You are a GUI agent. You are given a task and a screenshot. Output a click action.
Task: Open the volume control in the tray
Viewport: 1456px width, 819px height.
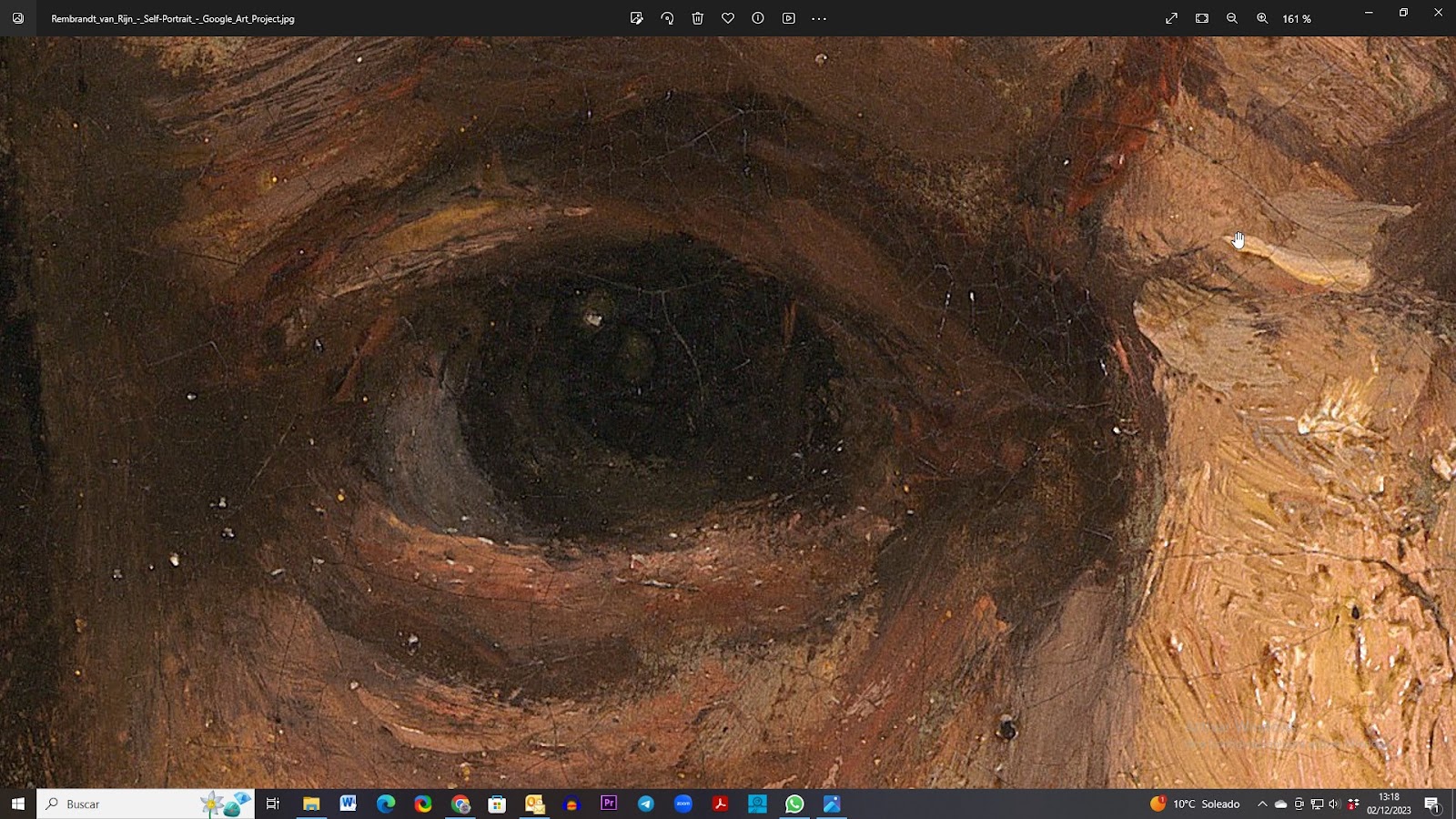coord(1335,804)
